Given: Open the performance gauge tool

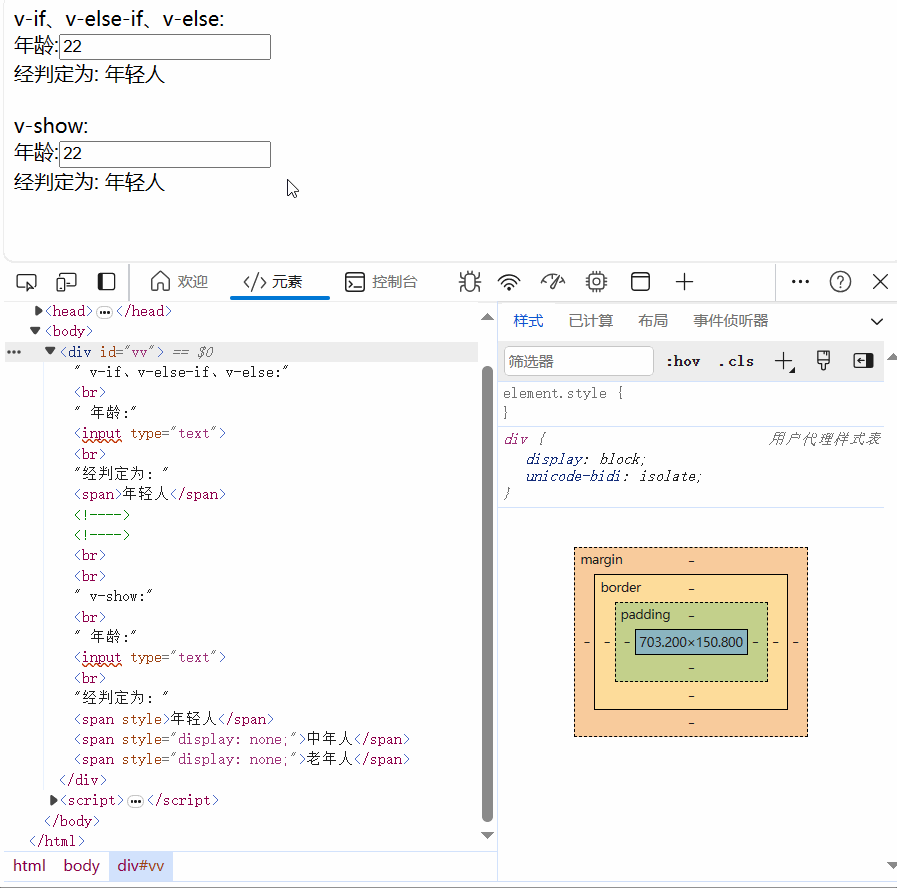Looking at the screenshot, I should tap(553, 282).
